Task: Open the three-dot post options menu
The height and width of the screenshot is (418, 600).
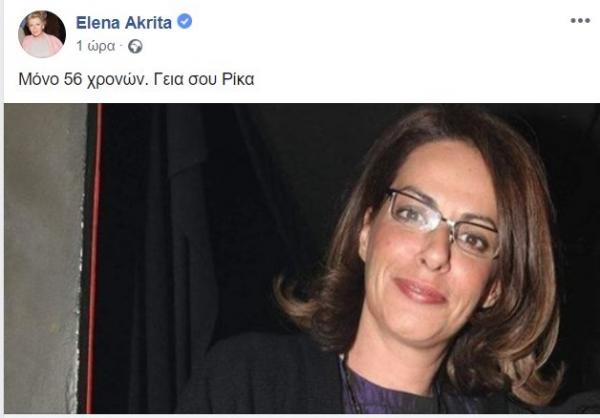Action: click(580, 21)
